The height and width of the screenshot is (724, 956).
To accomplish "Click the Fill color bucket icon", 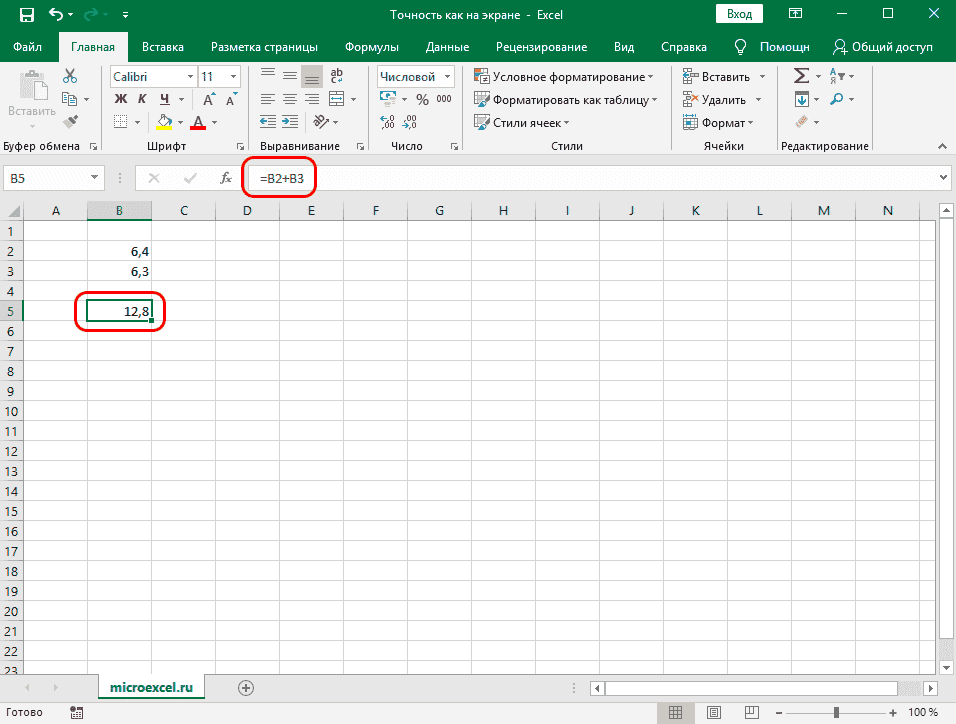I will tap(166, 121).
